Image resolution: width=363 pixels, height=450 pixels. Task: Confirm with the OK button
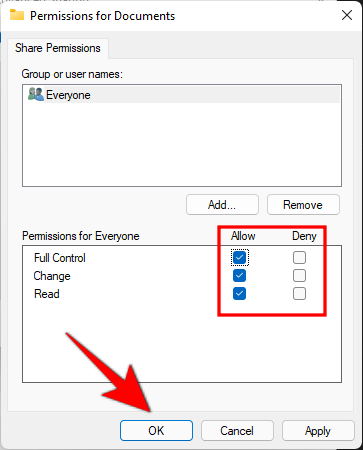click(156, 430)
